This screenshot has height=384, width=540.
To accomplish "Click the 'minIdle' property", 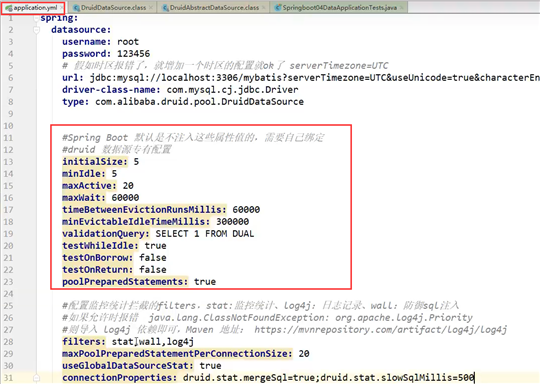I will 84,174.
